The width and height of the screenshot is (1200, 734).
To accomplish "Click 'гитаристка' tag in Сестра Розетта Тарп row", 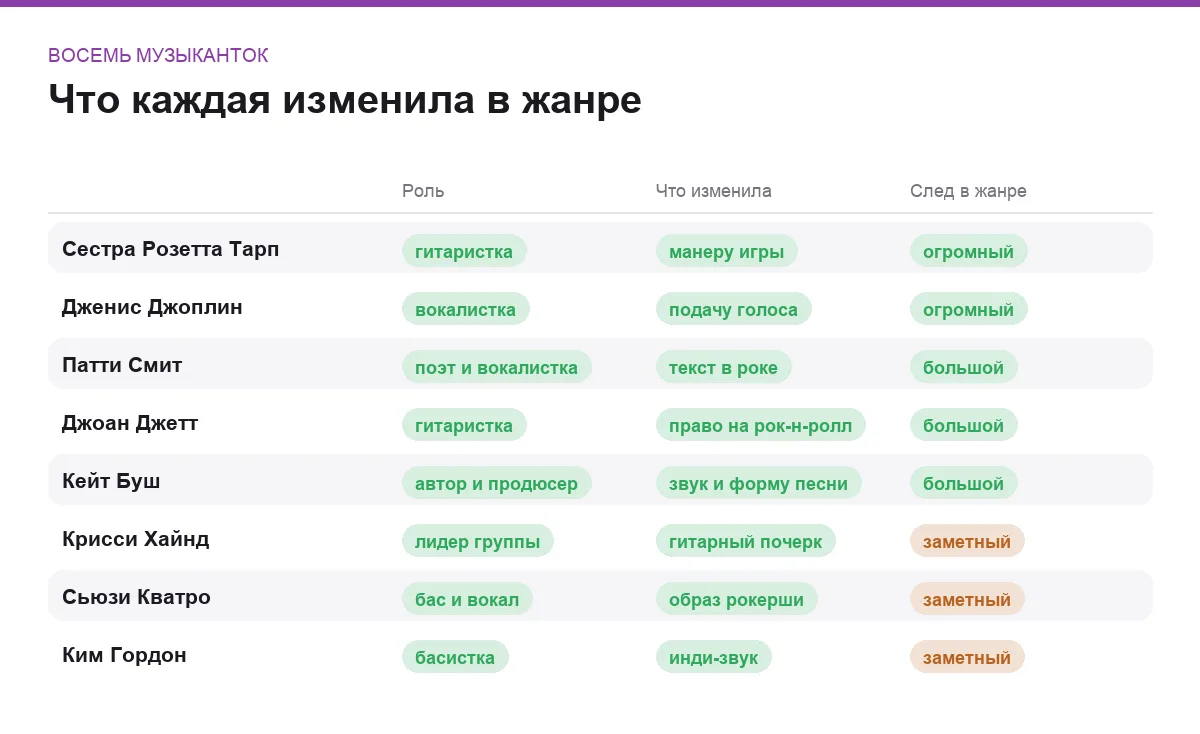I will pyautogui.click(x=464, y=251).
